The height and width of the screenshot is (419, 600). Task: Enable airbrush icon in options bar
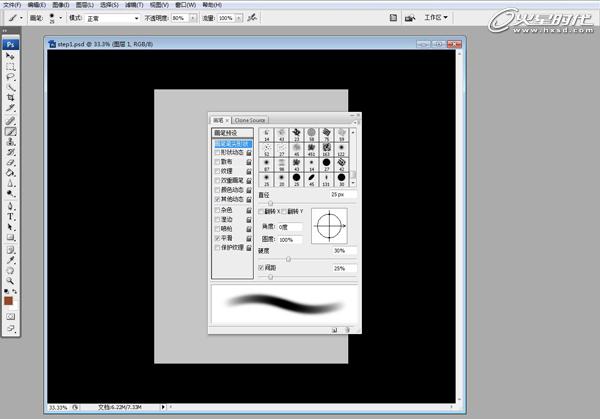[x=252, y=18]
